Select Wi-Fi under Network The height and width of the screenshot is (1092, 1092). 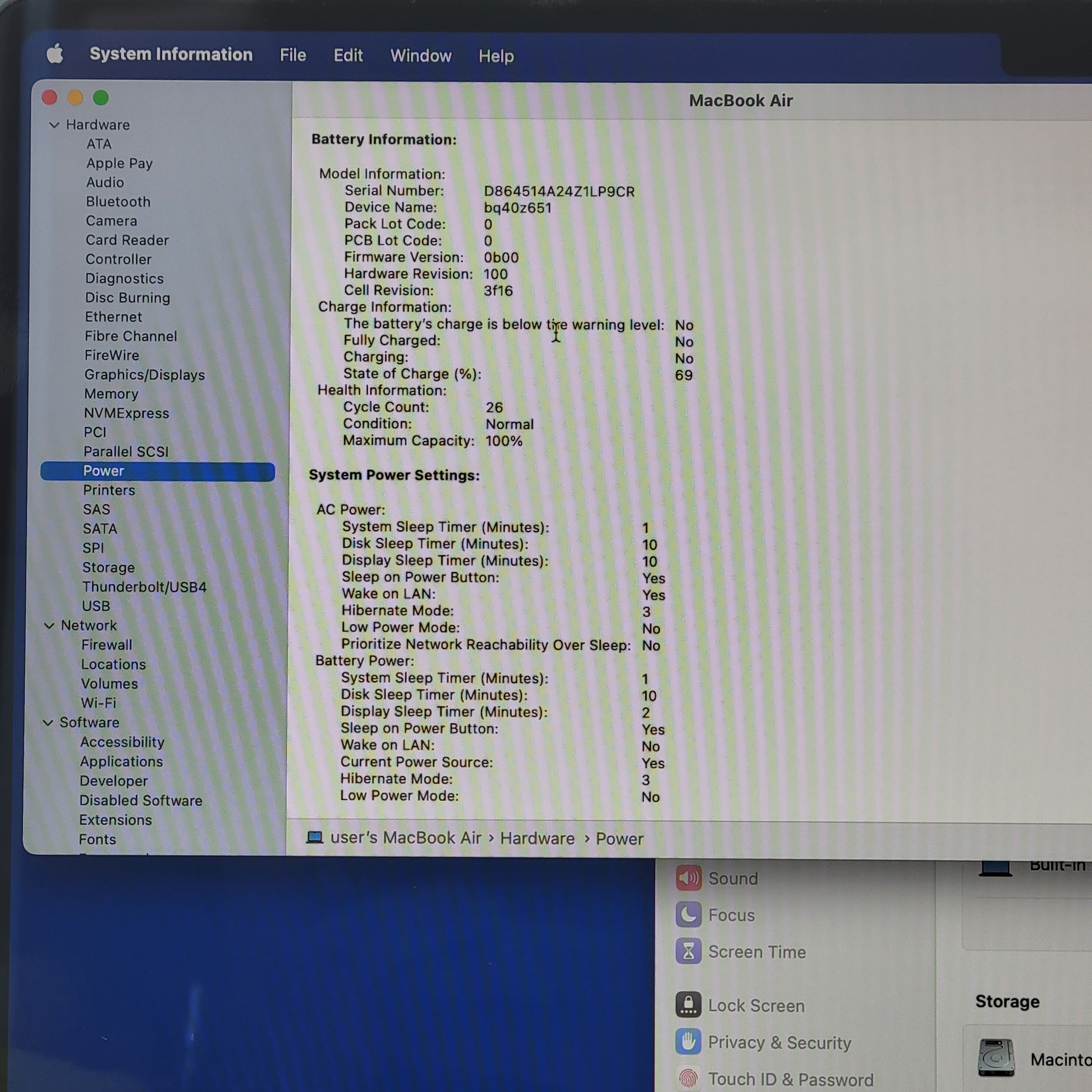[x=98, y=703]
